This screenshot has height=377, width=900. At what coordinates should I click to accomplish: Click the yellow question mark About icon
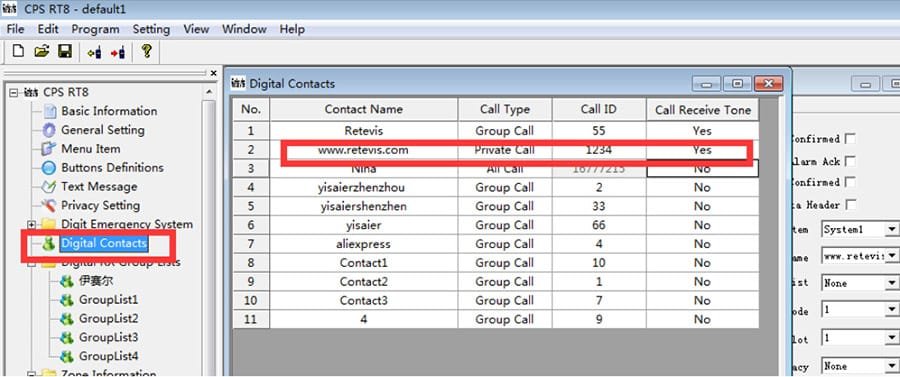[x=146, y=51]
